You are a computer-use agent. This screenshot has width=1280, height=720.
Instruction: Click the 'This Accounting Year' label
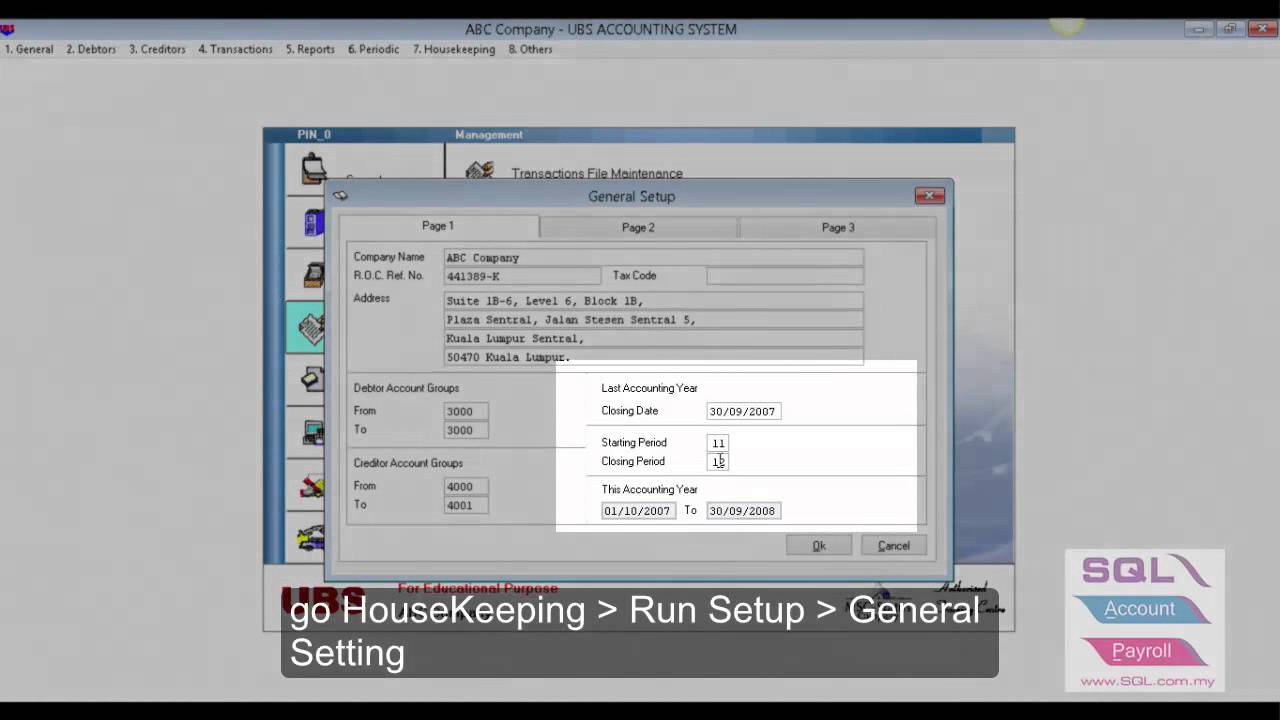point(650,489)
